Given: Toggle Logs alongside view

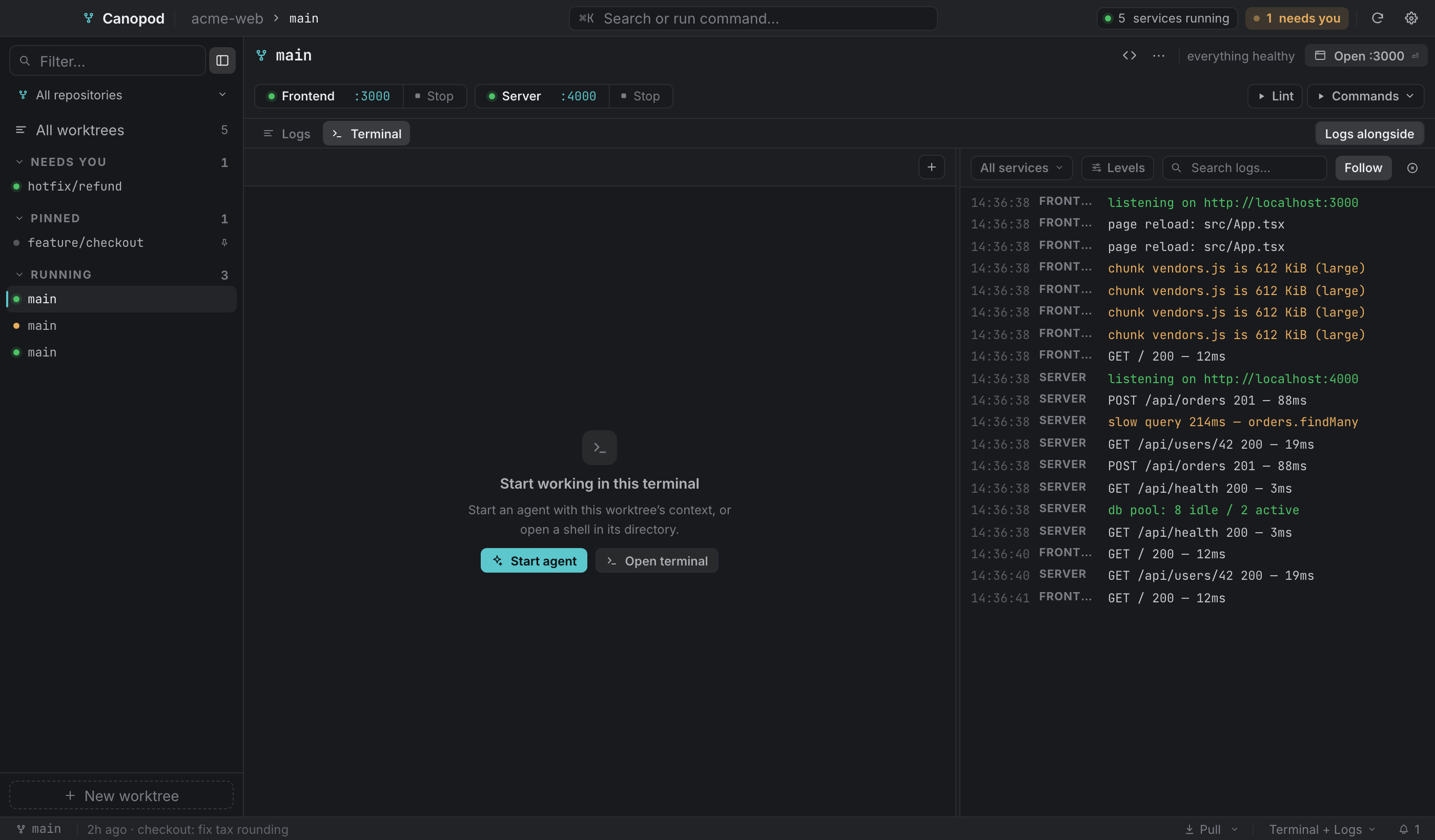Looking at the screenshot, I should (x=1369, y=134).
